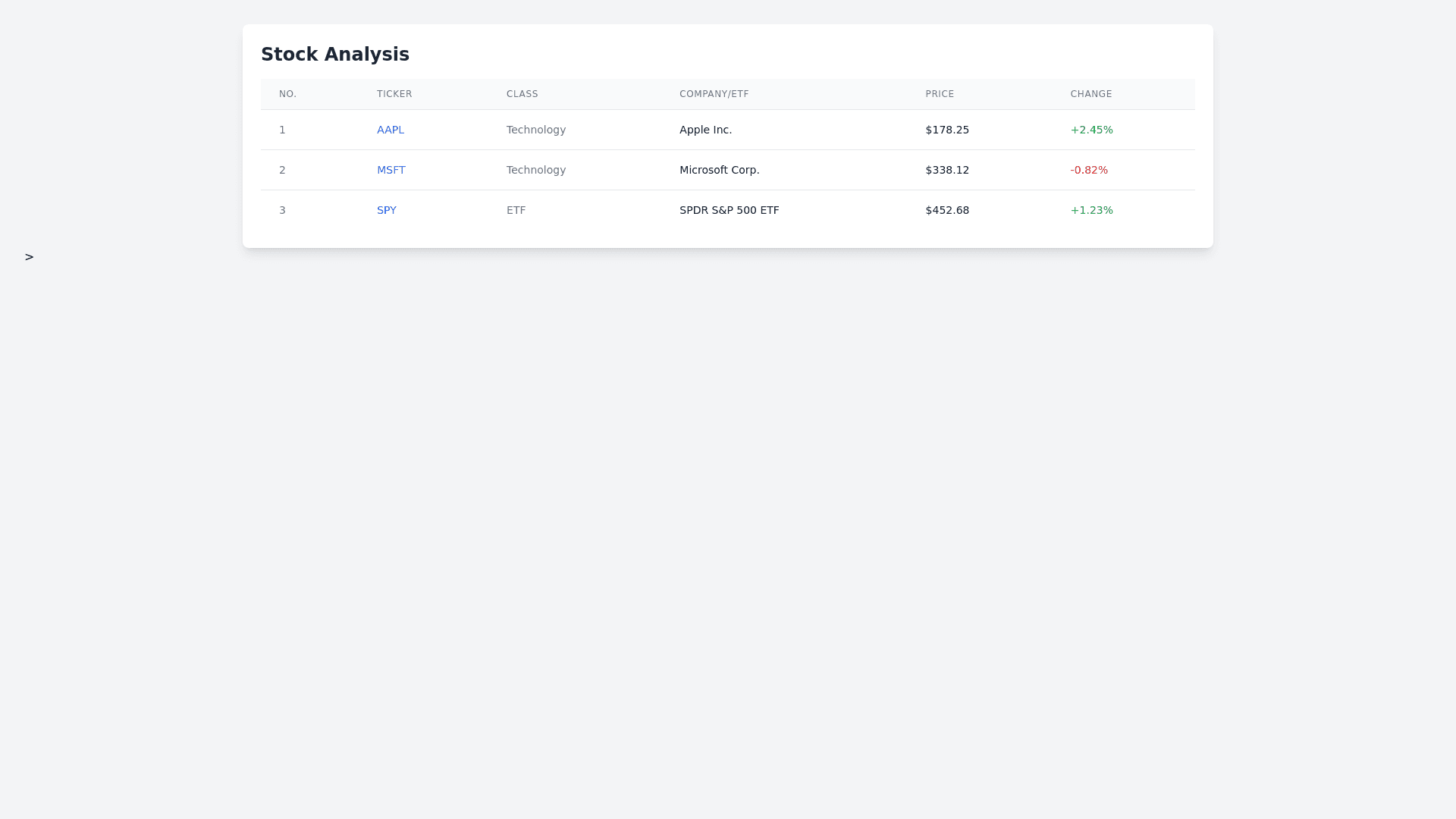Click the ETF class cell
The image size is (1456, 819).
(x=516, y=210)
